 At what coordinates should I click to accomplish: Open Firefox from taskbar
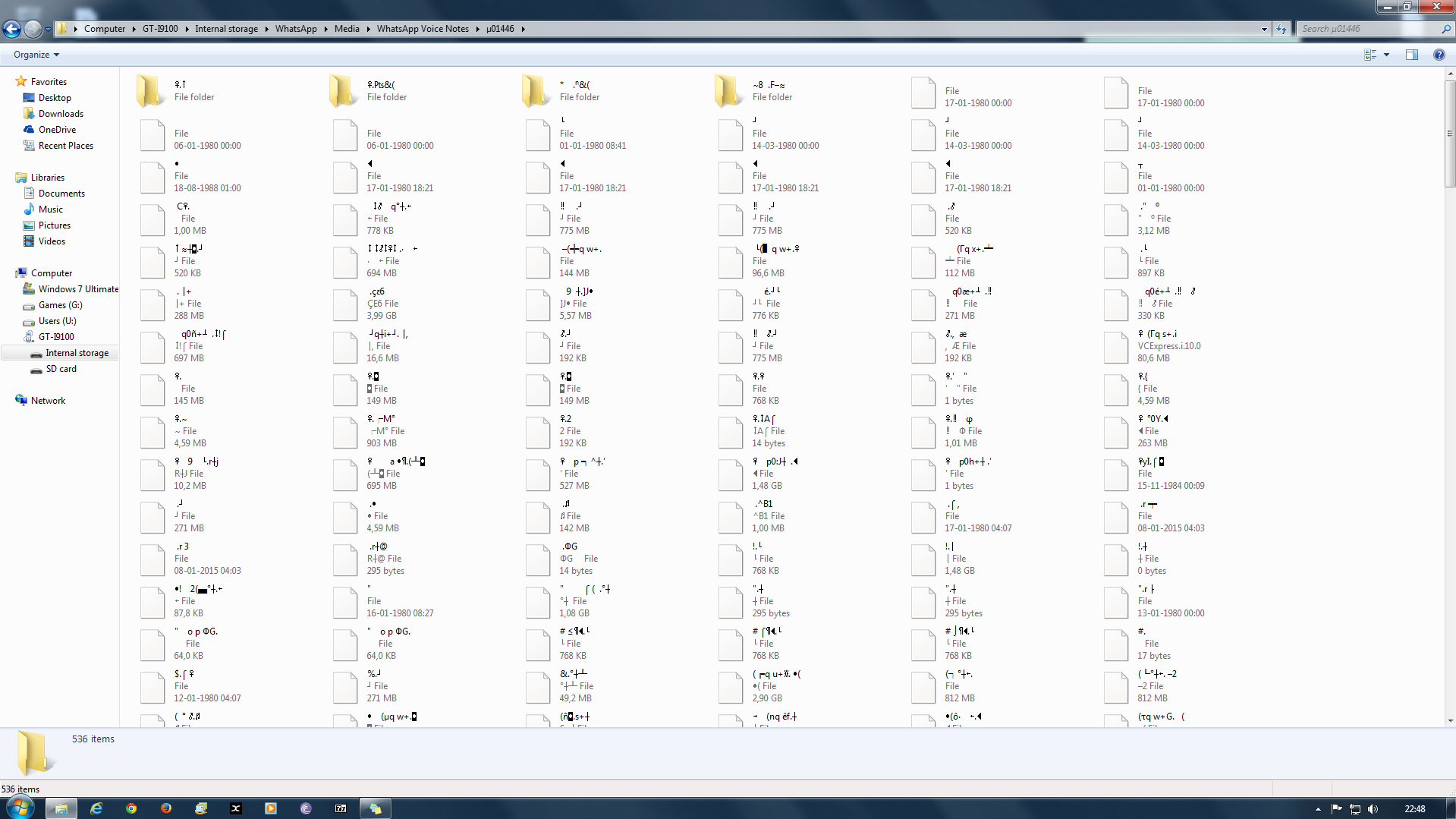pyautogui.click(x=166, y=808)
